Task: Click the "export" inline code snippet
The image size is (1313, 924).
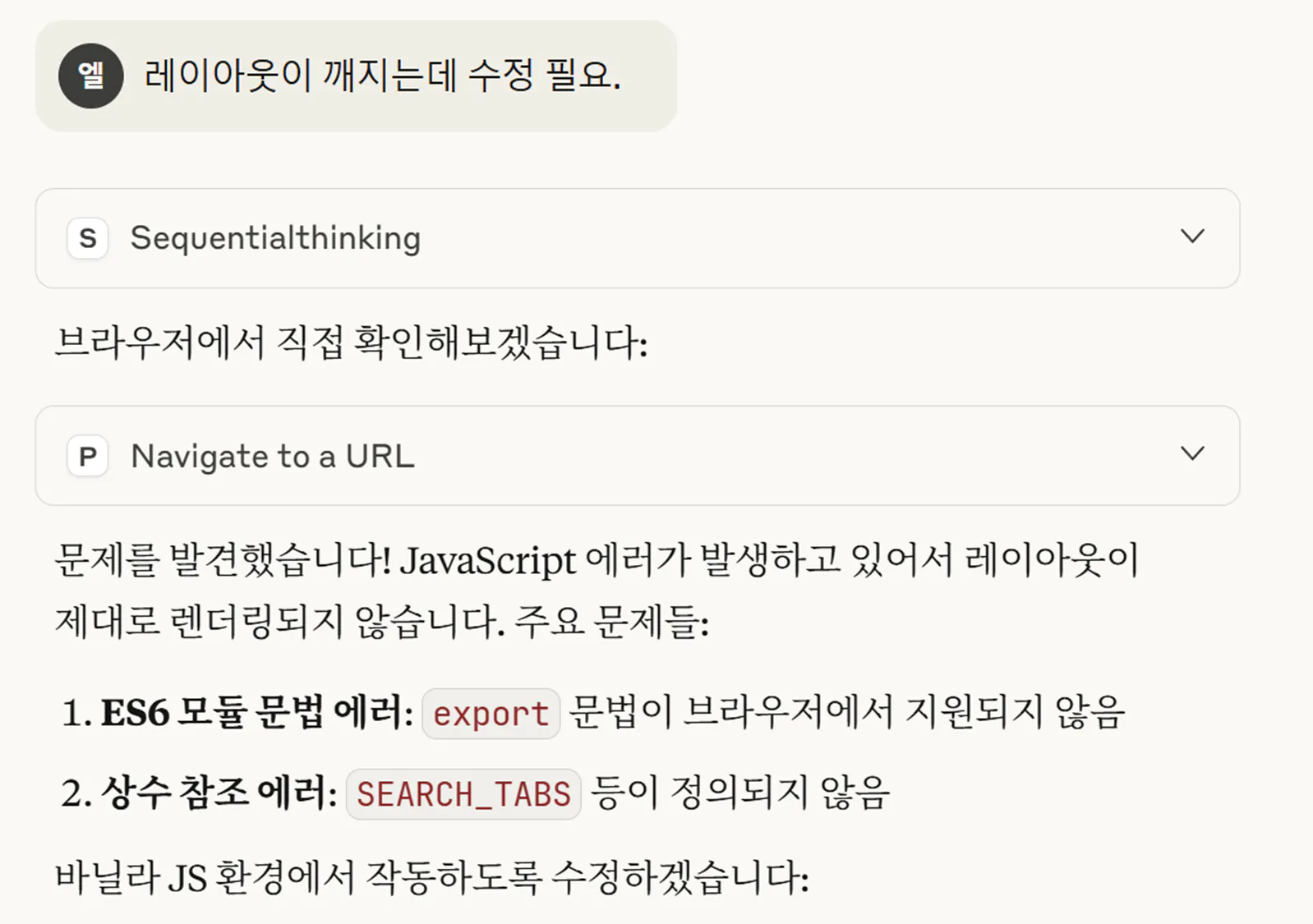Action: [491, 714]
